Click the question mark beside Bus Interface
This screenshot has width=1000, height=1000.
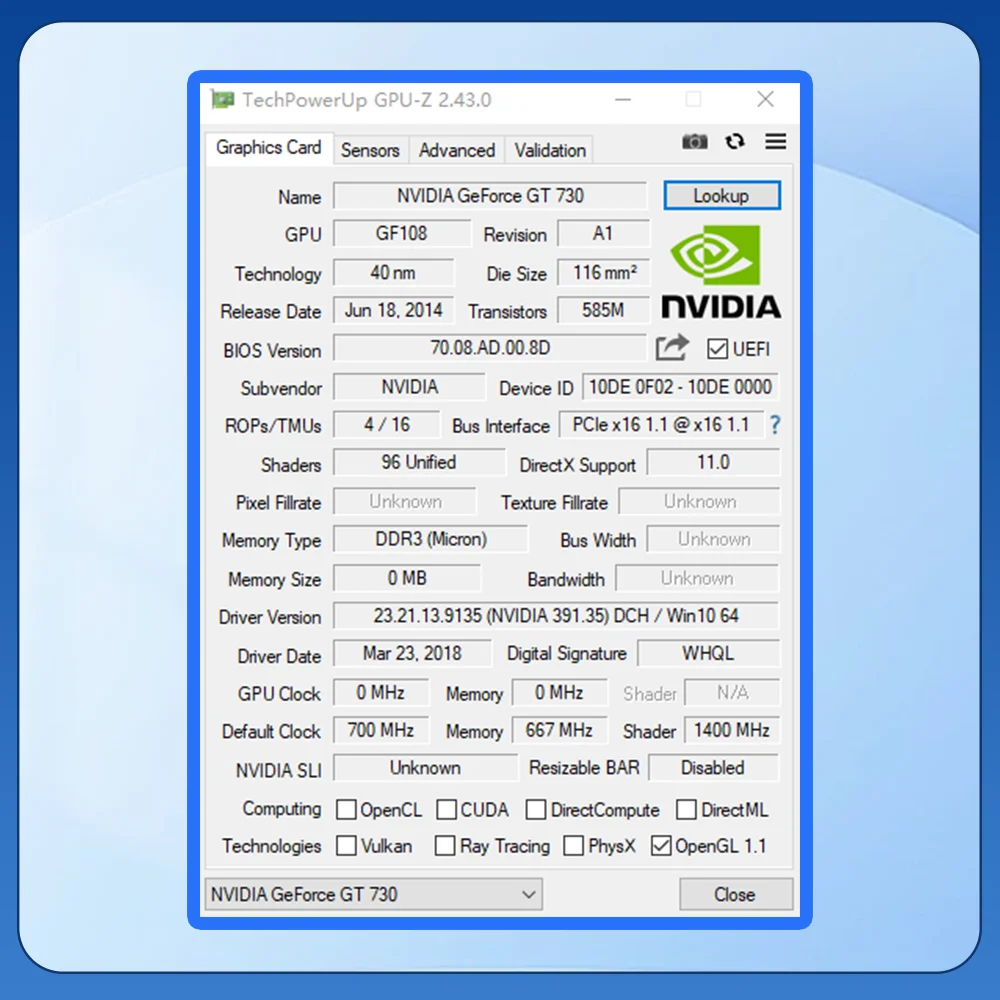point(776,425)
